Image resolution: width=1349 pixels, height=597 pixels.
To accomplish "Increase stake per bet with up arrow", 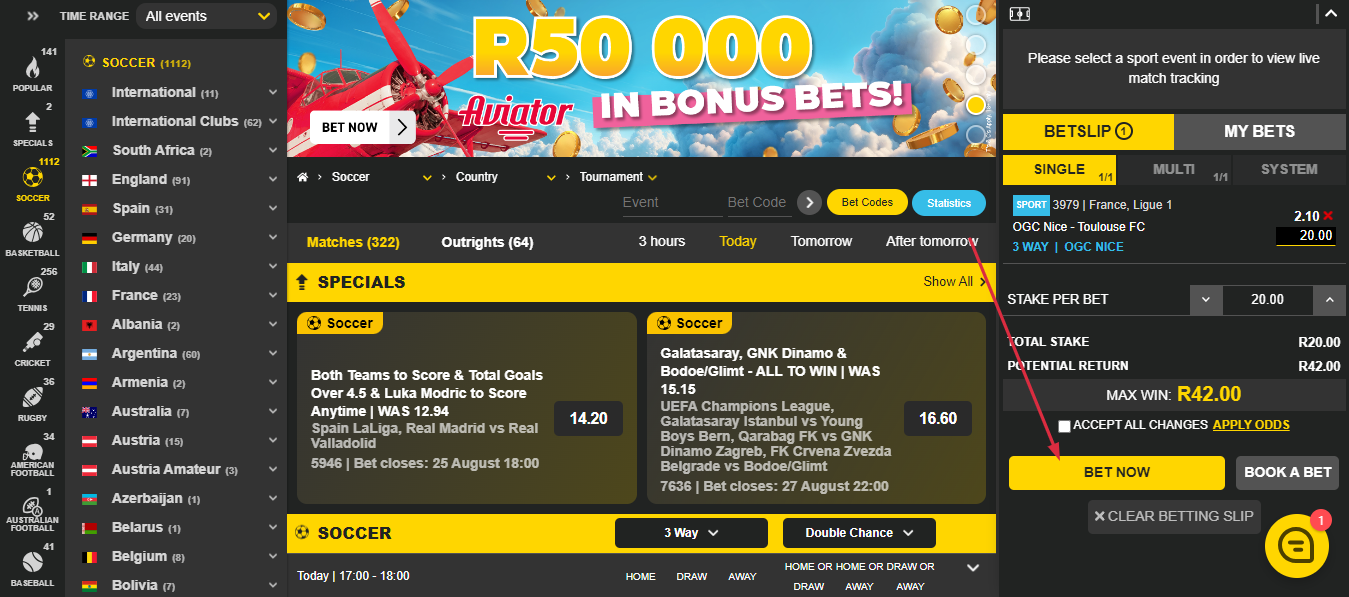I will pos(1329,299).
